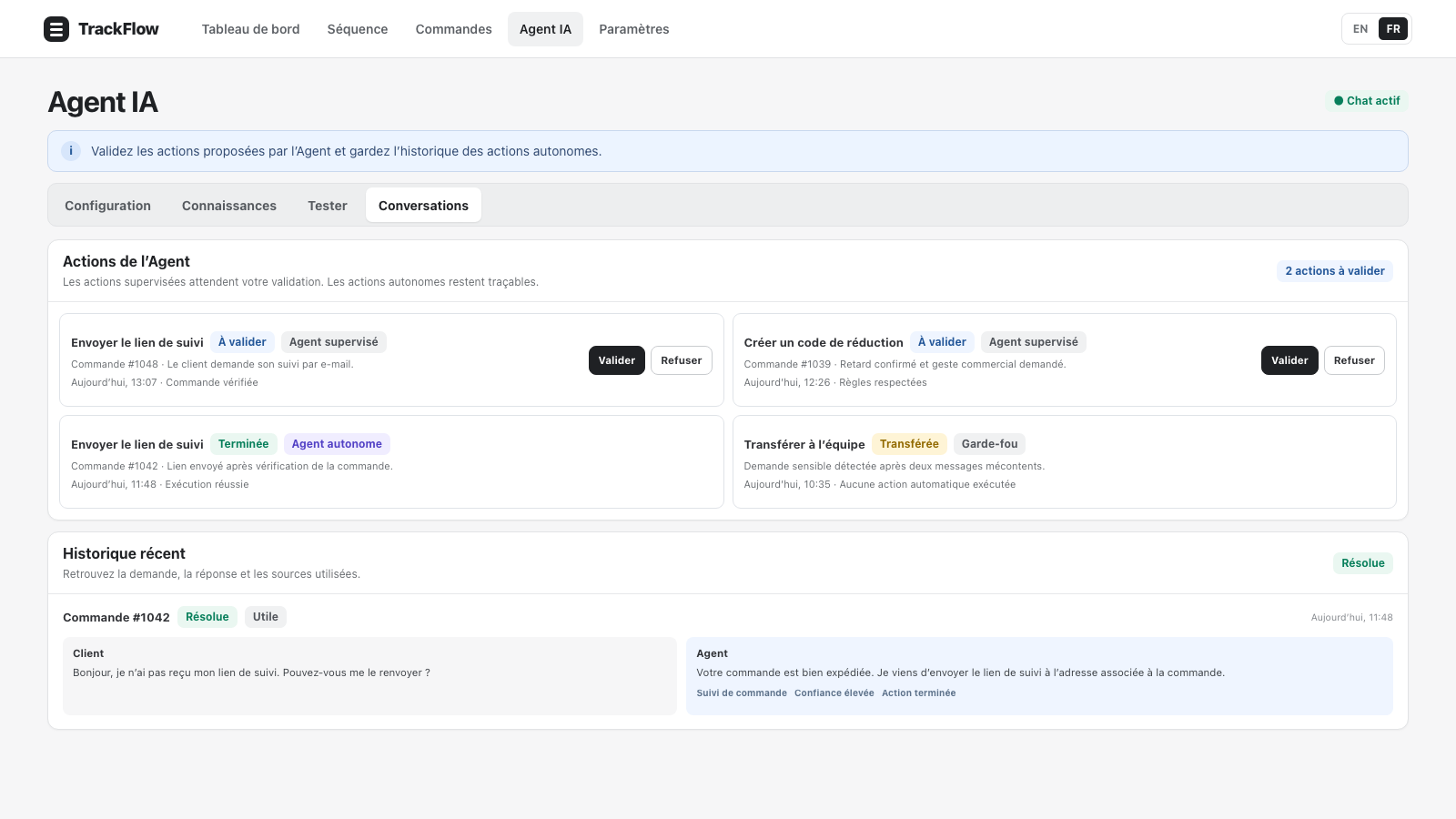1456x819 pixels.
Task: Switch to the Configuration tab
Action: click(x=107, y=206)
